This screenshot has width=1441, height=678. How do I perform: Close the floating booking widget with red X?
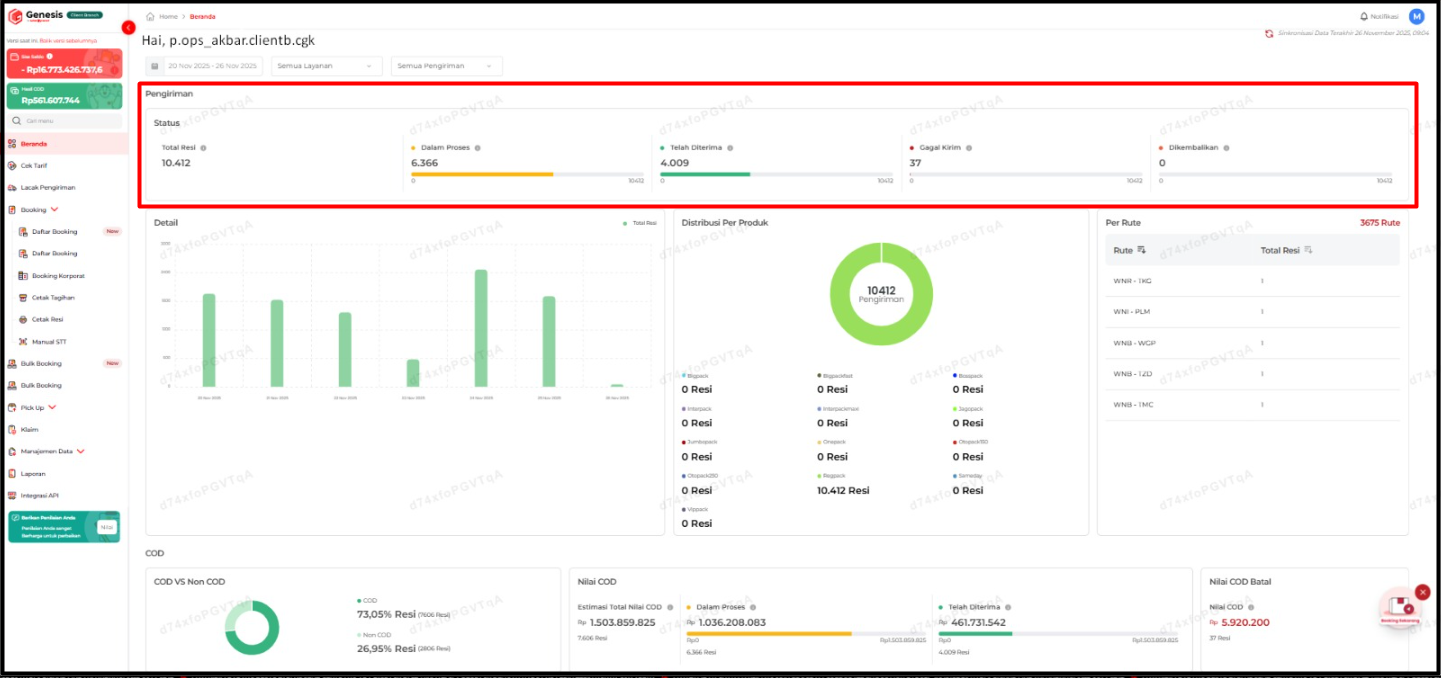(1422, 592)
